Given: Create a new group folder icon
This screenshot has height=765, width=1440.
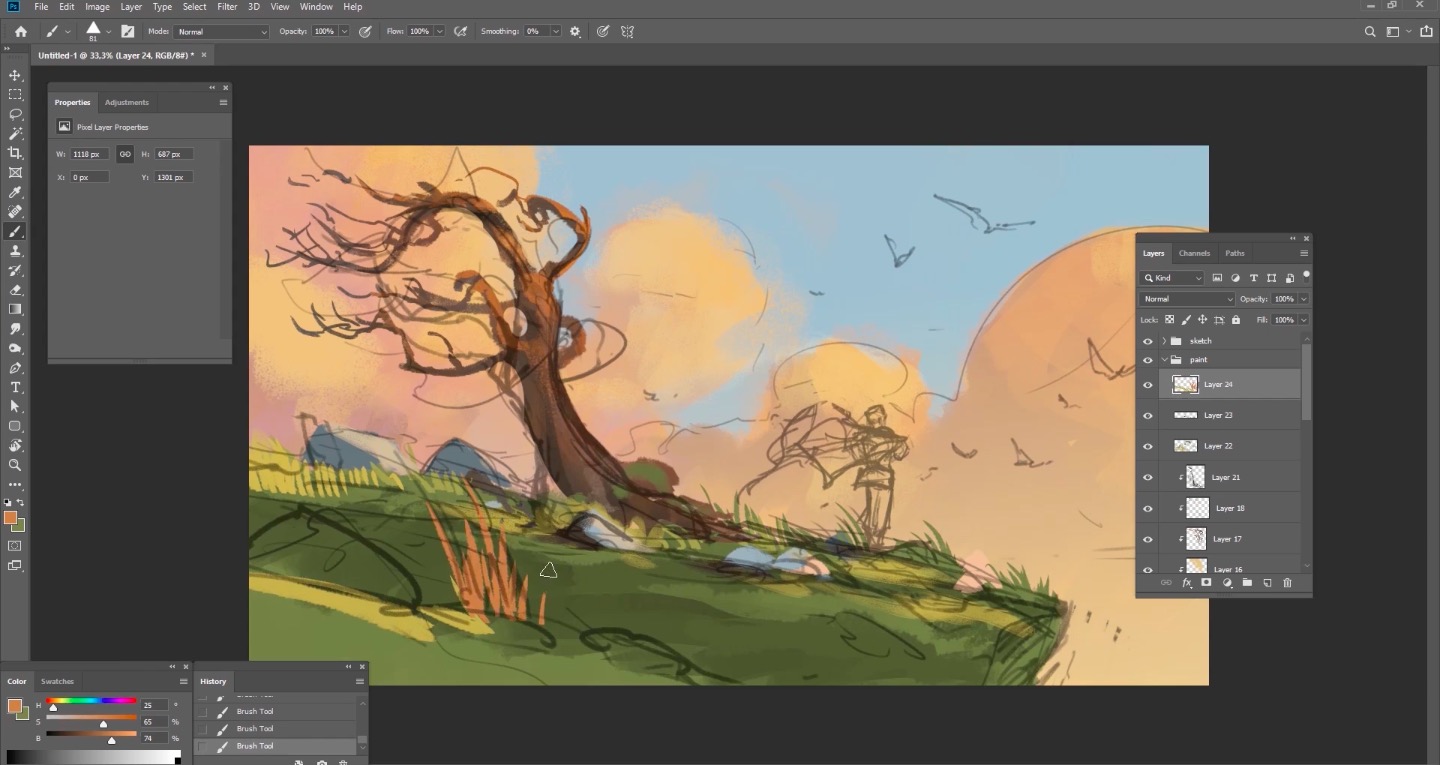Looking at the screenshot, I should pos(1247,583).
